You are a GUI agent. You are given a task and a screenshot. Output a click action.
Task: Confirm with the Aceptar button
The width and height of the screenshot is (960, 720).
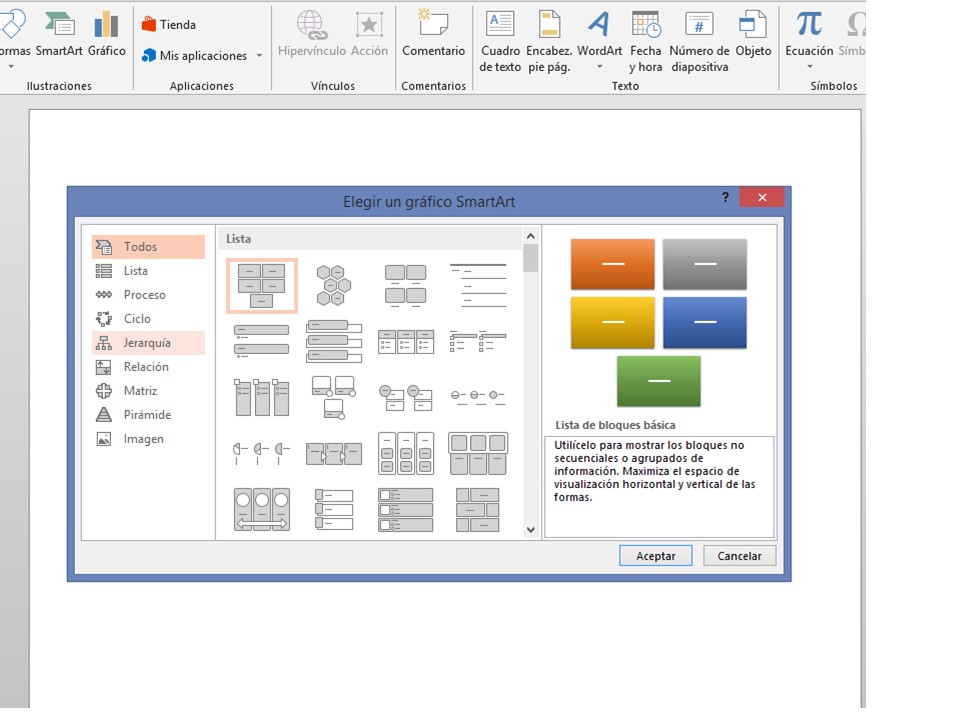(655, 555)
